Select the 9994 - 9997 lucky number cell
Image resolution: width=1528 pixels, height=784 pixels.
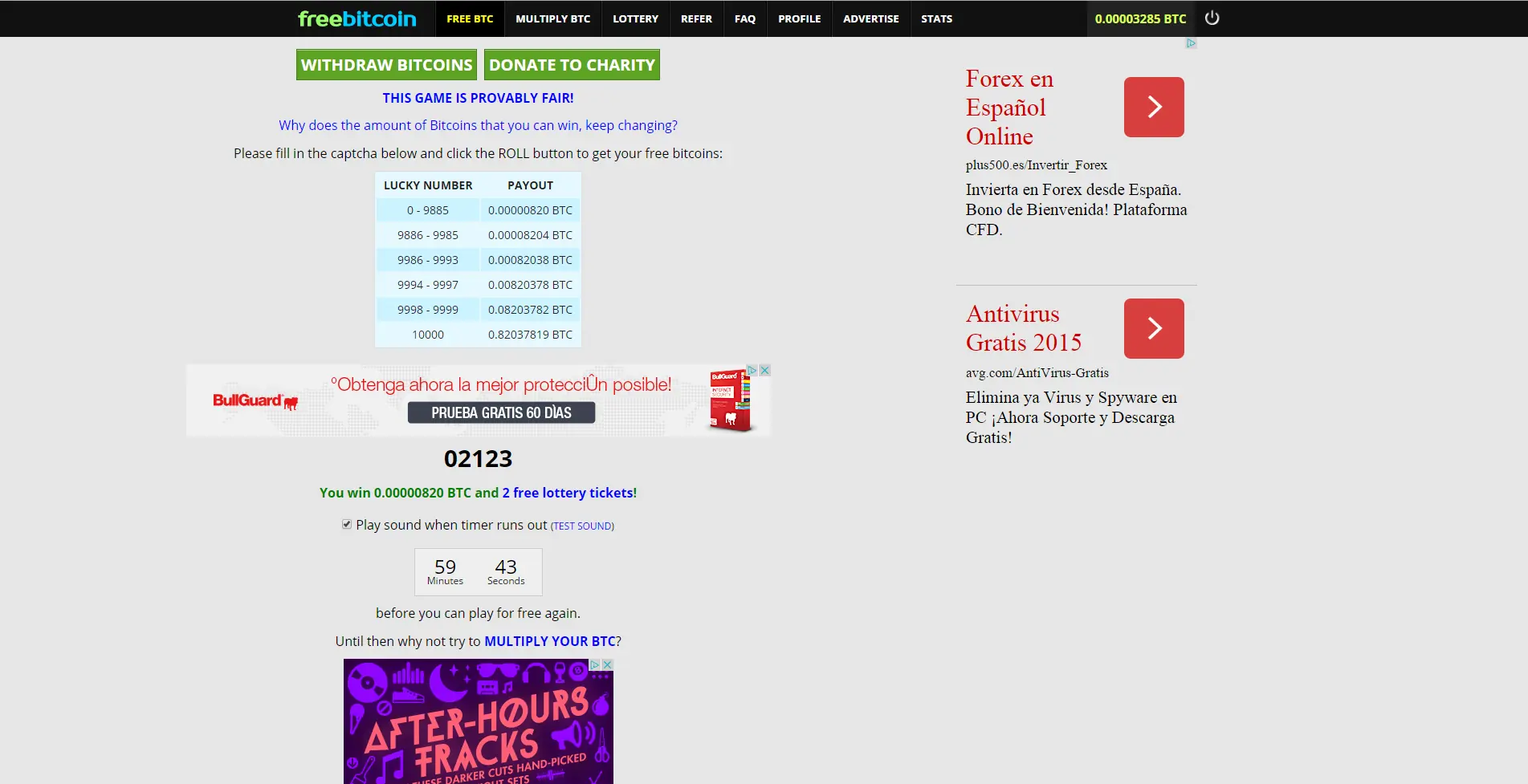428,285
